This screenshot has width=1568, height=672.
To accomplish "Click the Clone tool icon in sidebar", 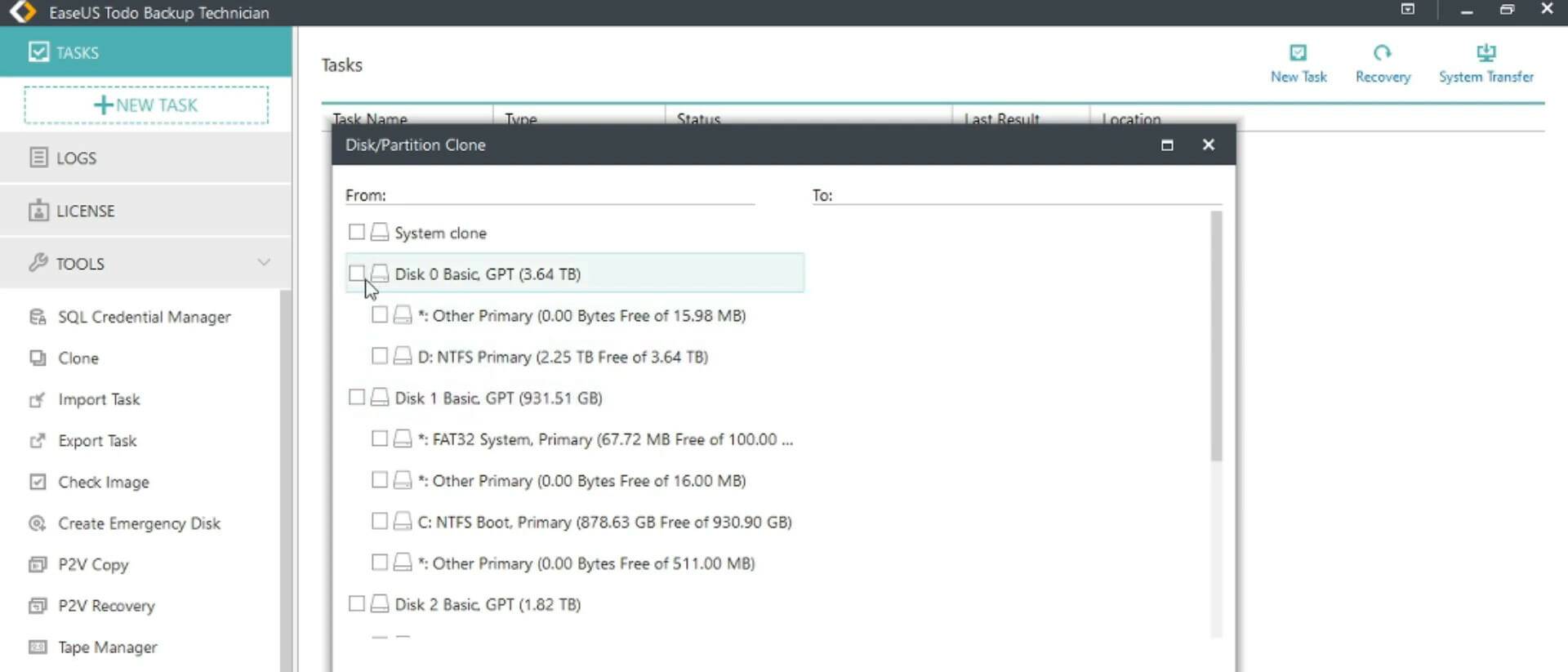I will [x=38, y=358].
